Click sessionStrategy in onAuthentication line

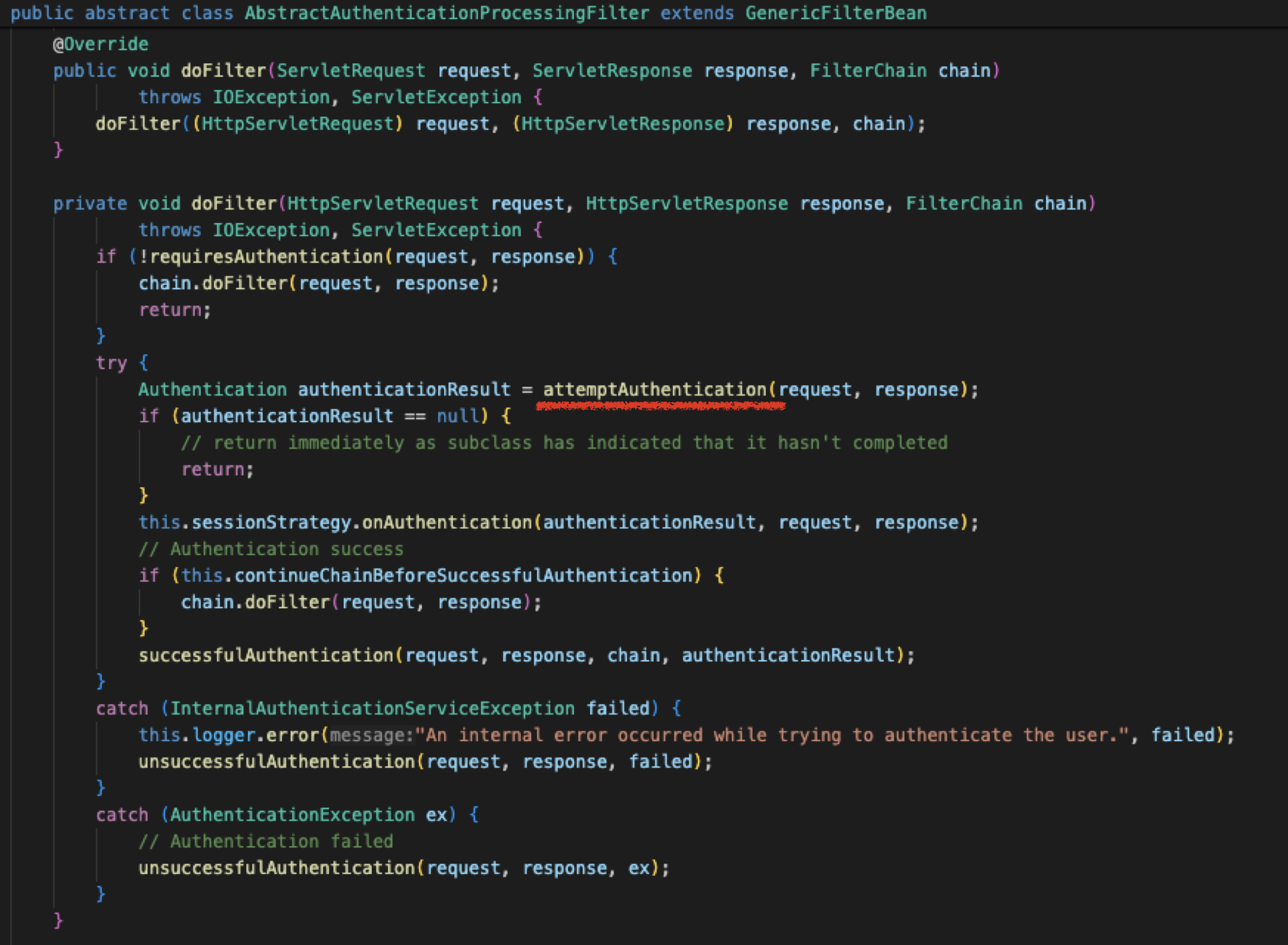[271, 522]
